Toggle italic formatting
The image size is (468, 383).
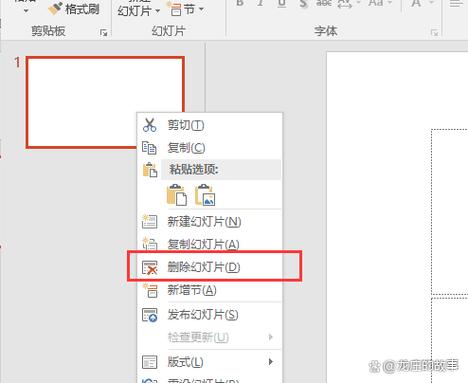[261, 3]
